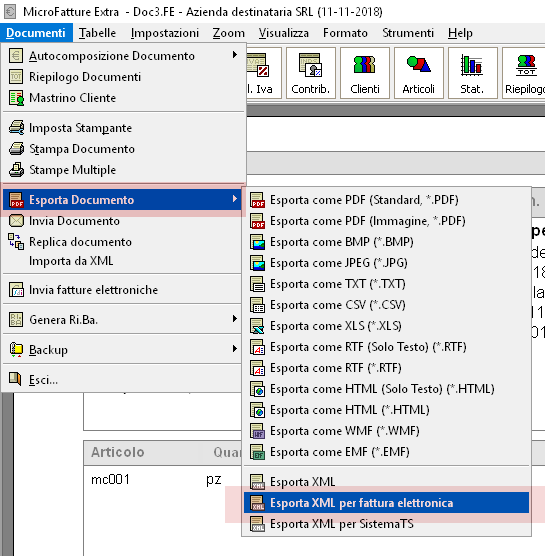Click the Esporta come EMF icon
The image size is (545, 556).
pos(257,452)
